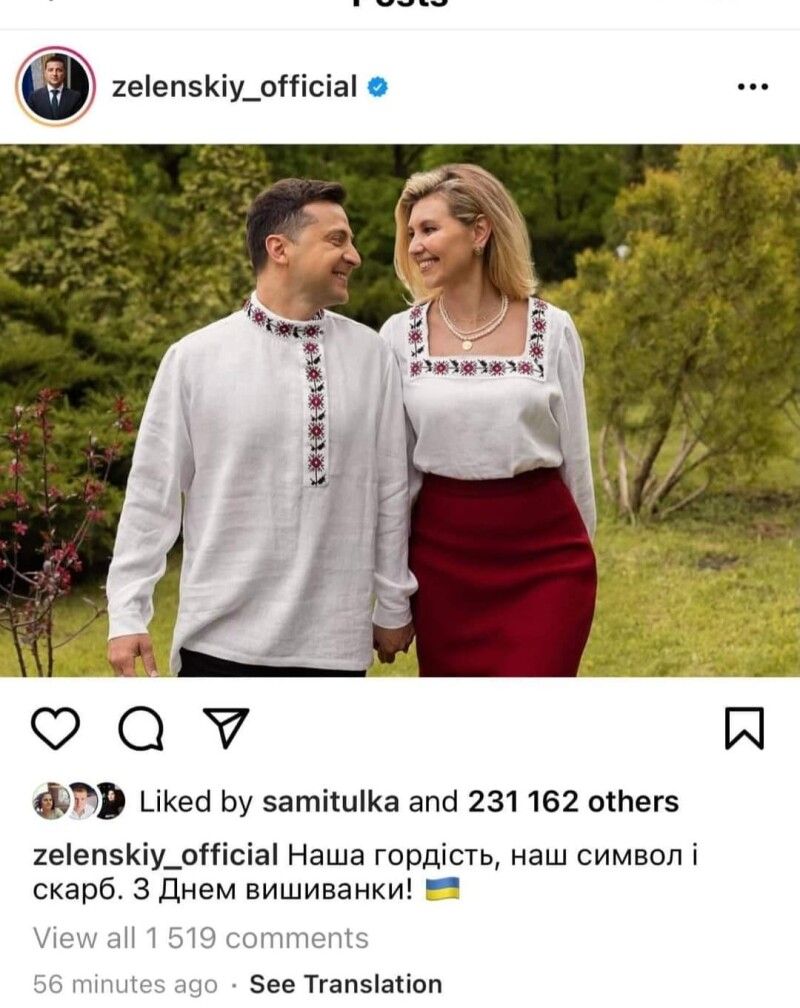Tap the Ukrainian flag emoji in caption
800x1008 pixels.
442,890
